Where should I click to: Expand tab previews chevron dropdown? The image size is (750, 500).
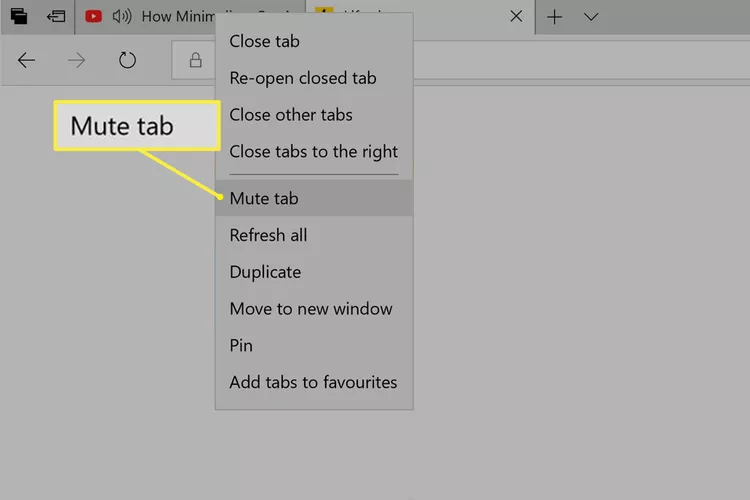[x=591, y=17]
